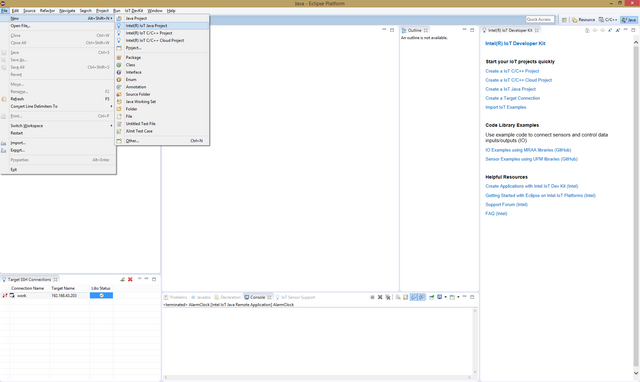
Task: Open the Open Console dropdown arrow
Action: 458,297
